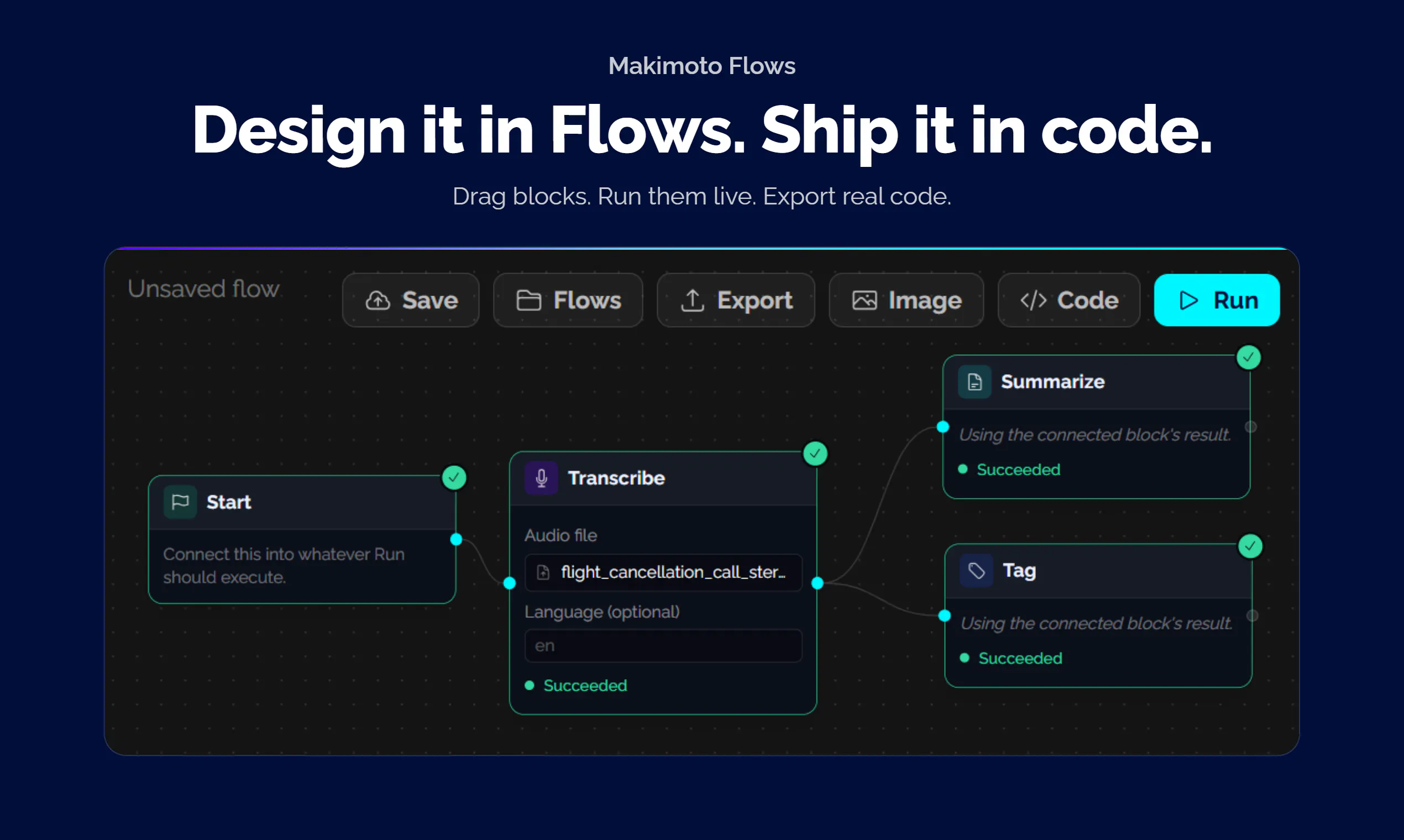Select the flight_cancellation_call audio file field

[x=663, y=573]
